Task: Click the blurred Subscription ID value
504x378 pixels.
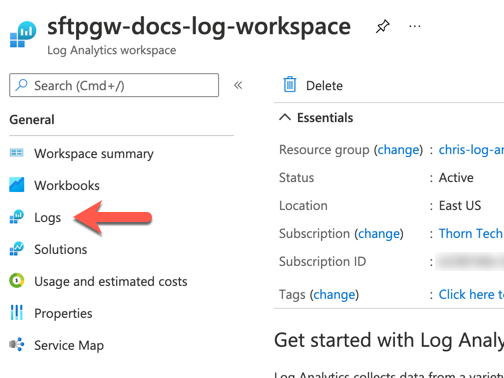Action: point(470,261)
